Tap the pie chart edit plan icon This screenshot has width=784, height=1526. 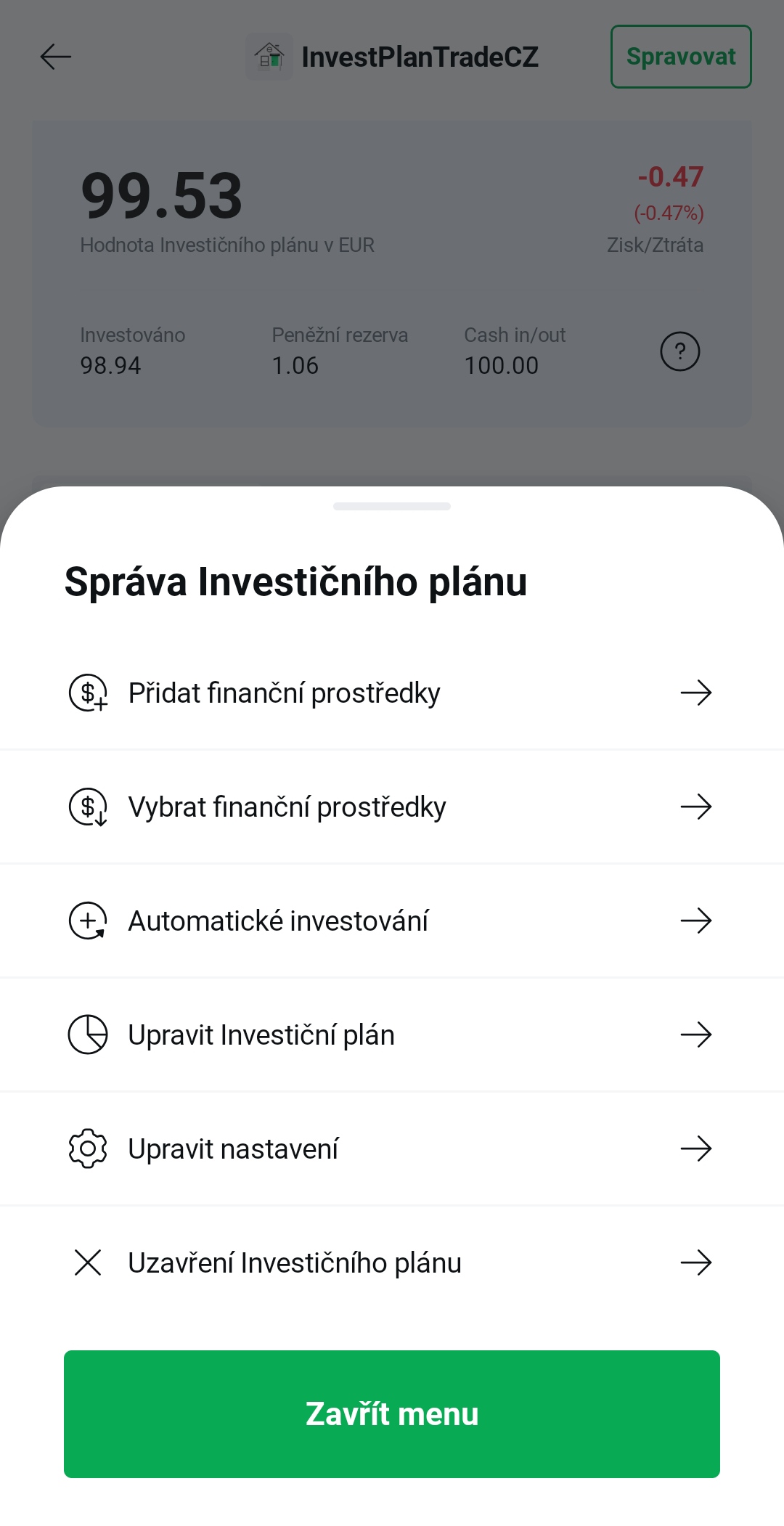88,1035
